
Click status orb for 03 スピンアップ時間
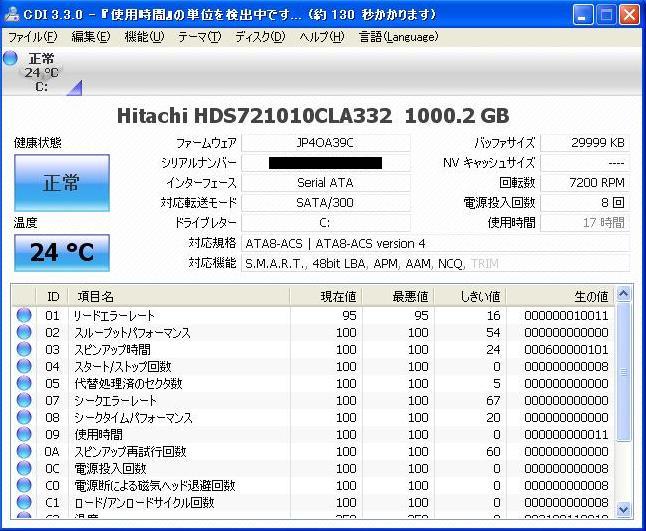coord(24,349)
